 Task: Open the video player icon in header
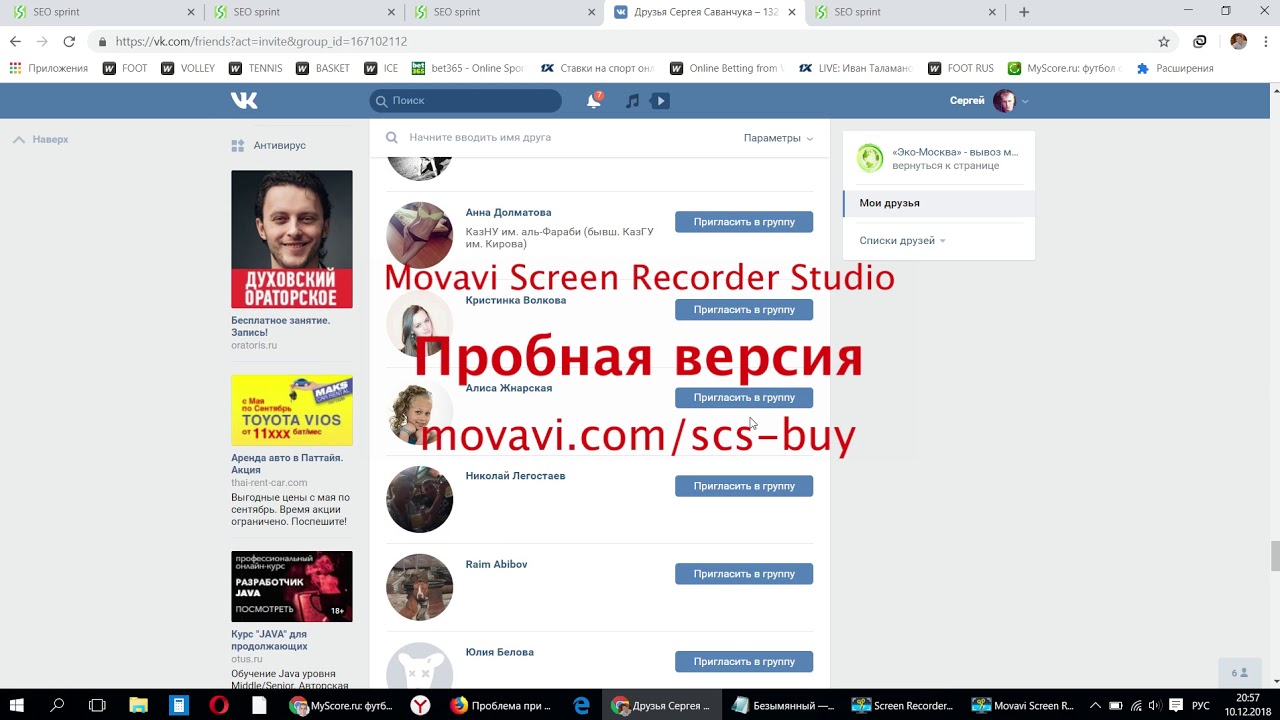[660, 101]
